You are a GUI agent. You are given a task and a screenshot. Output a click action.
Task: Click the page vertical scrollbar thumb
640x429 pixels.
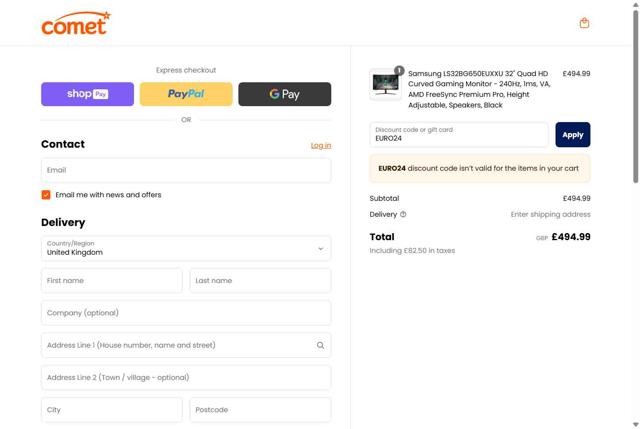pos(636,96)
